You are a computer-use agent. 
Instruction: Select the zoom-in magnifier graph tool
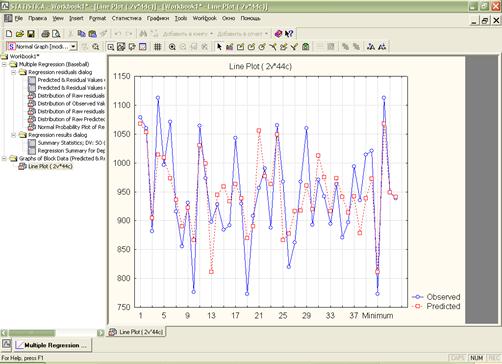point(172,47)
